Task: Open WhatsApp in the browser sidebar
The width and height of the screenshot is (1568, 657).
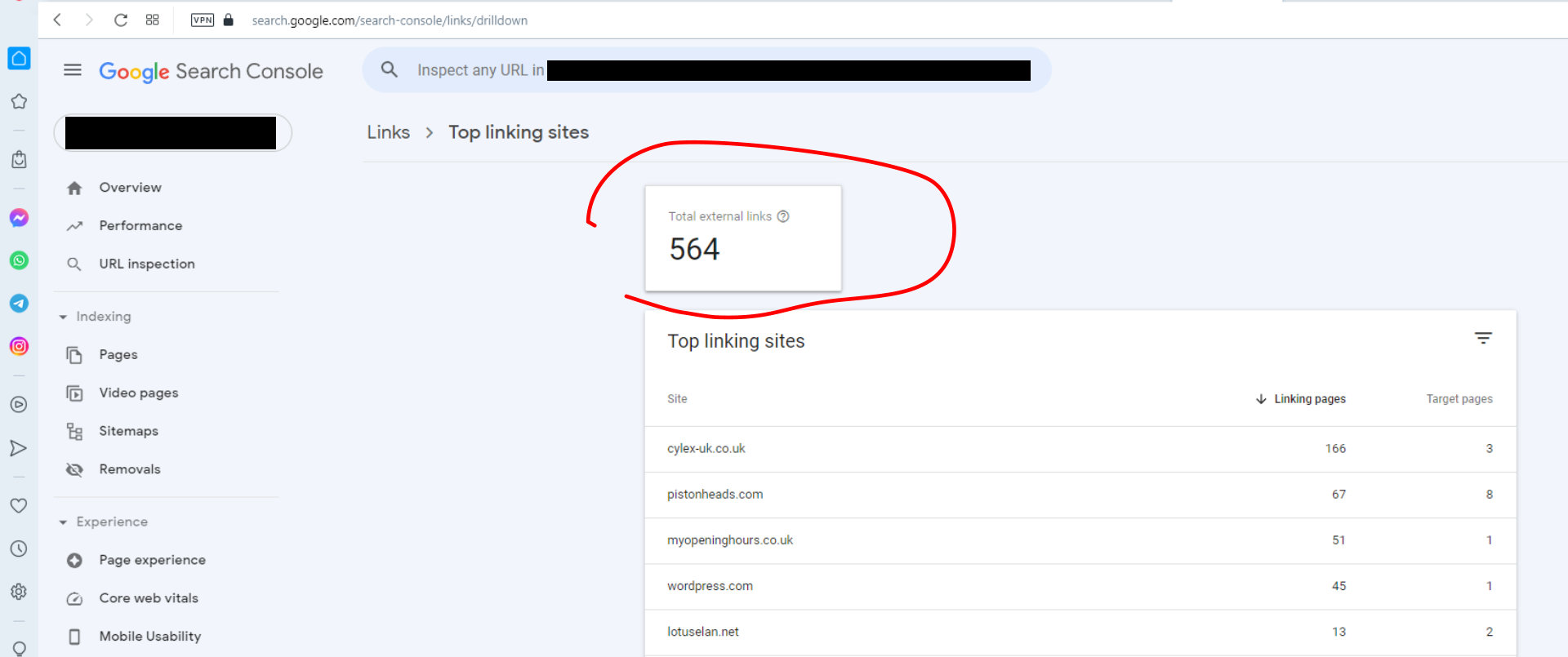Action: [x=19, y=260]
